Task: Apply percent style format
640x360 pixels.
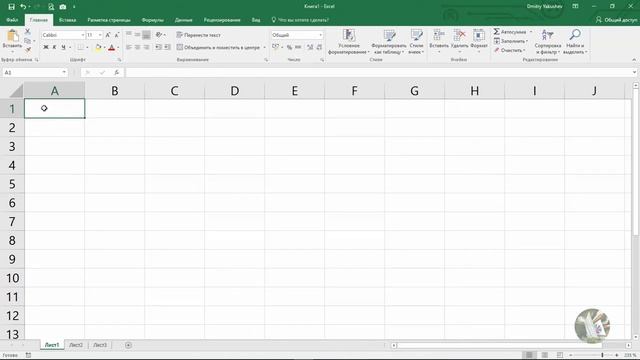Action: (x=289, y=47)
